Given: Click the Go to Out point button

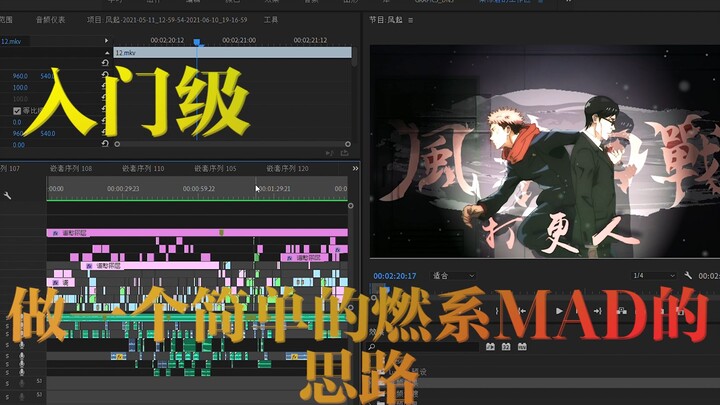Looking at the screenshot, I should click(x=597, y=311).
